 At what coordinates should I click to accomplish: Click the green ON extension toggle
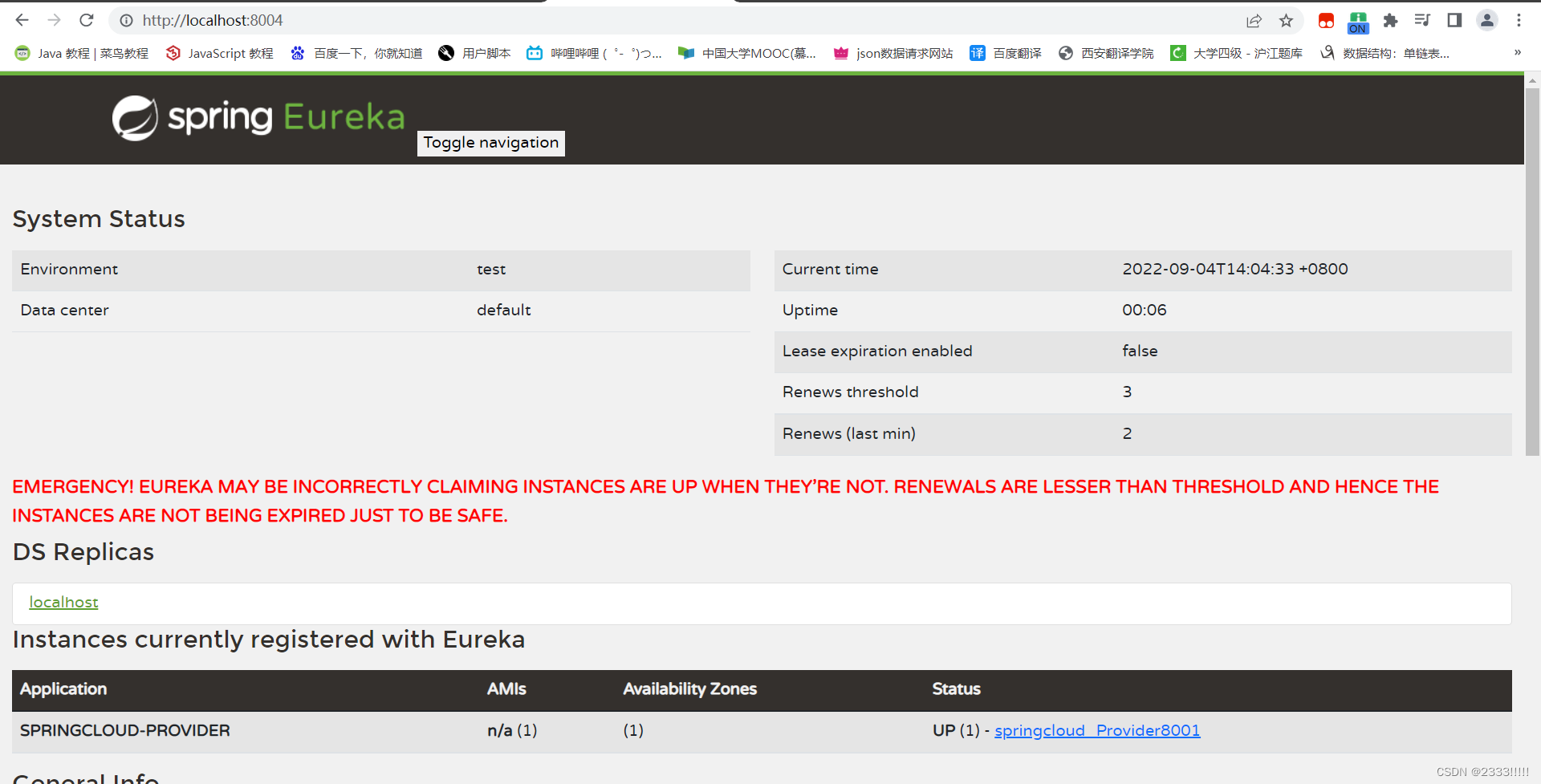tap(1358, 21)
